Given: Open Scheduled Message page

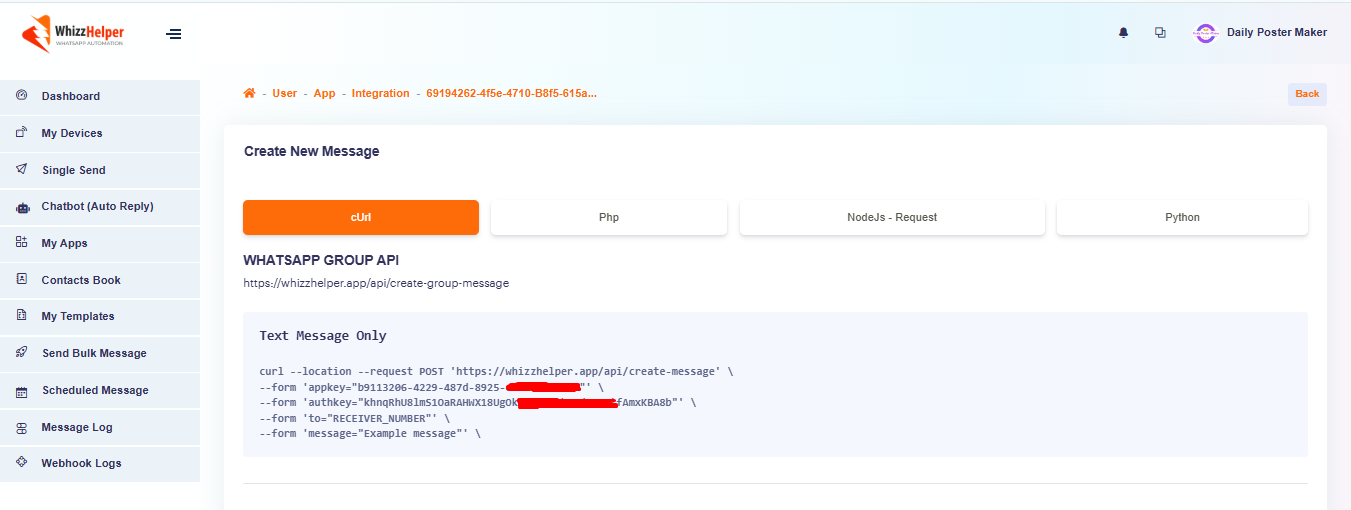Looking at the screenshot, I should 100,391.
